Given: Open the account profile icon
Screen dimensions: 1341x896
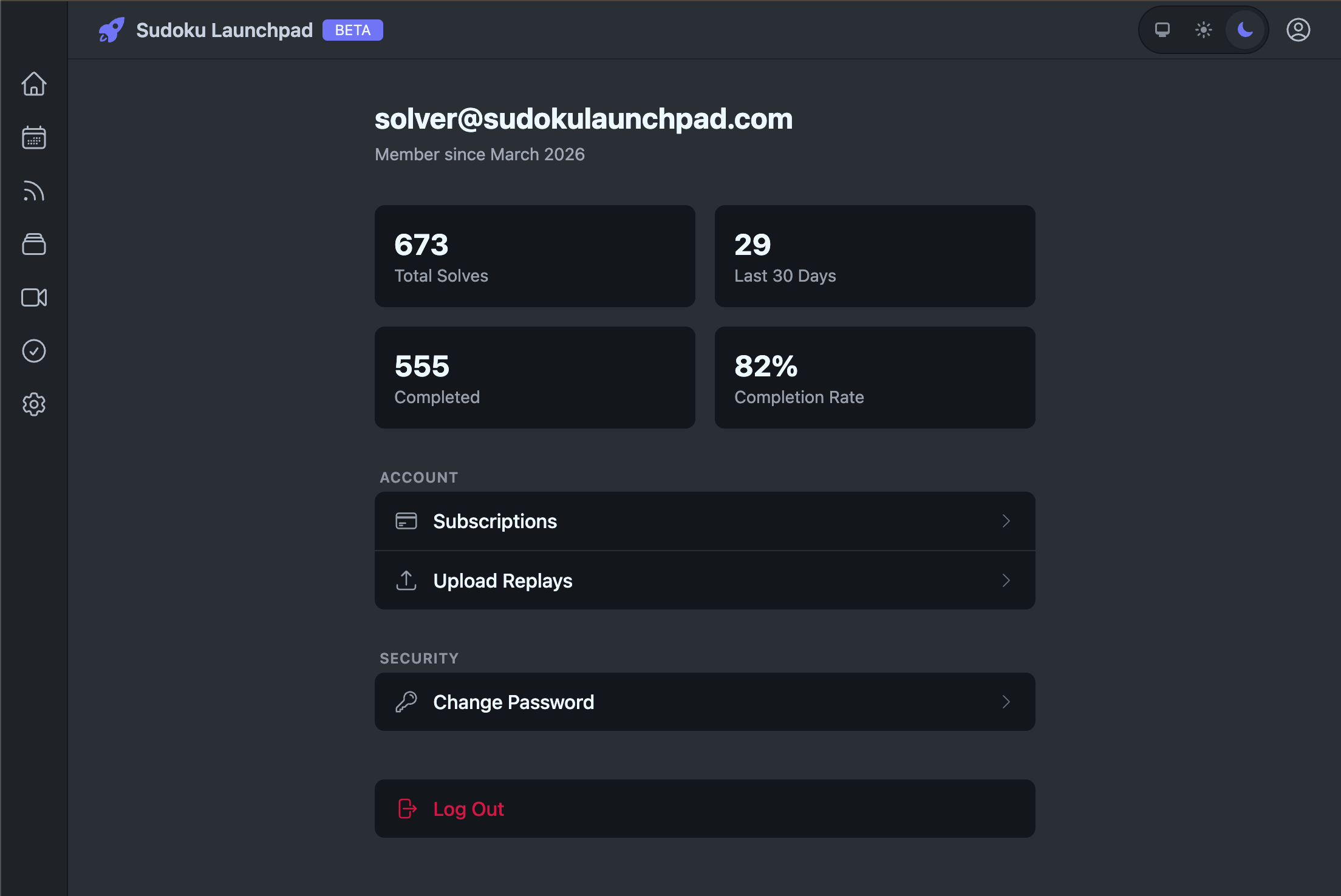Looking at the screenshot, I should [x=1297, y=29].
